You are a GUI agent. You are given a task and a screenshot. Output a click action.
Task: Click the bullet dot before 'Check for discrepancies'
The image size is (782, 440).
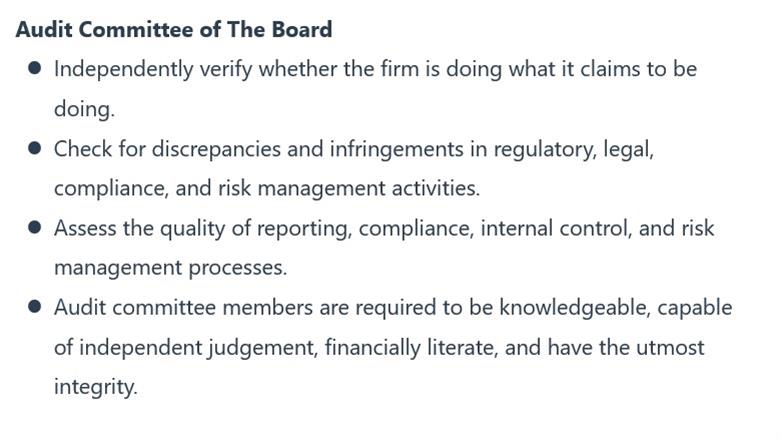pos(34,148)
